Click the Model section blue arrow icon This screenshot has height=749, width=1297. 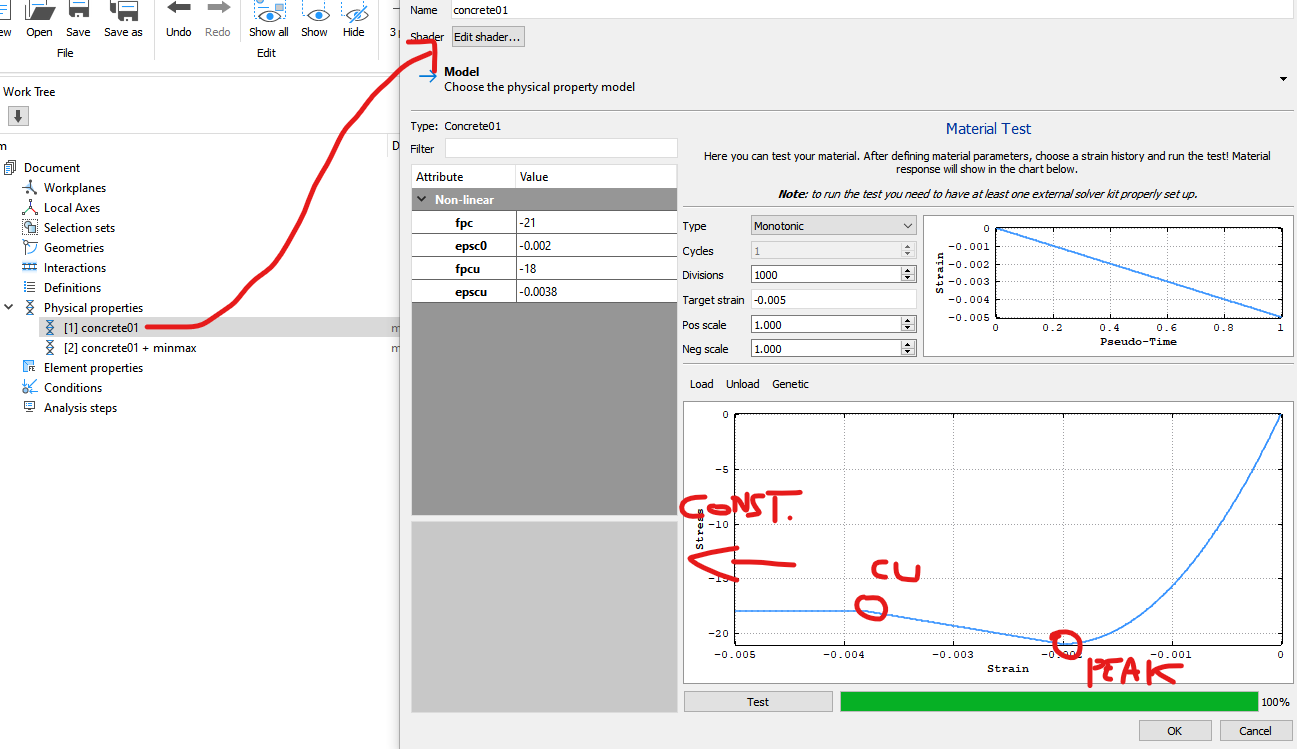point(428,76)
